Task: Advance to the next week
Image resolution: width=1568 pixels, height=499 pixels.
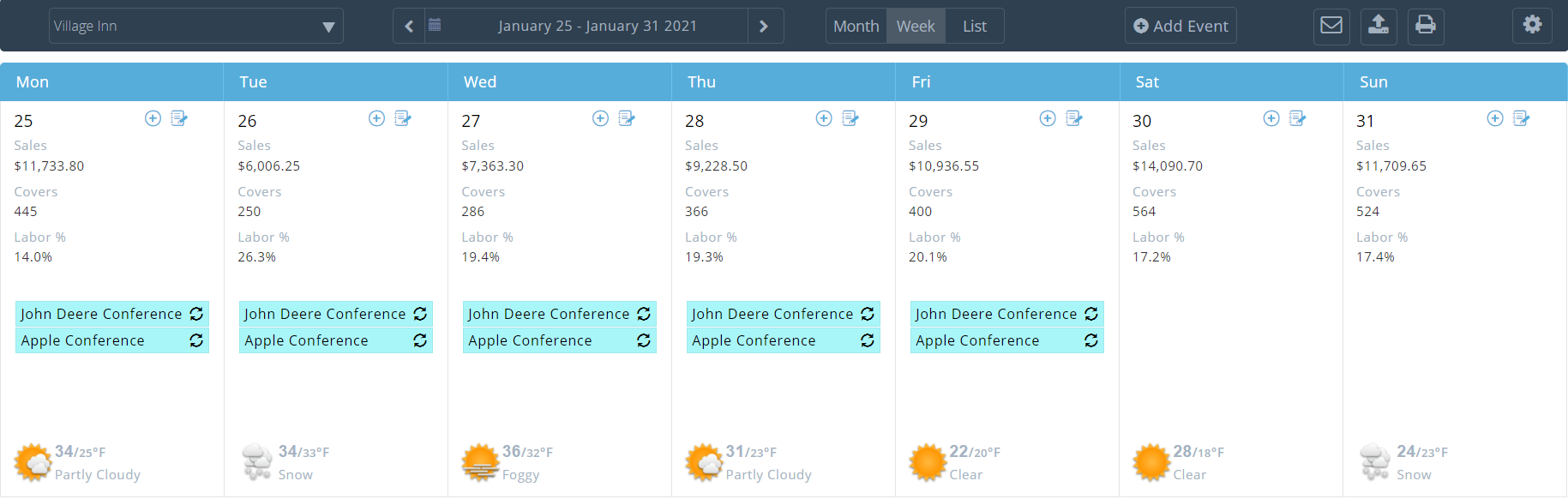Action: pyautogui.click(x=764, y=26)
